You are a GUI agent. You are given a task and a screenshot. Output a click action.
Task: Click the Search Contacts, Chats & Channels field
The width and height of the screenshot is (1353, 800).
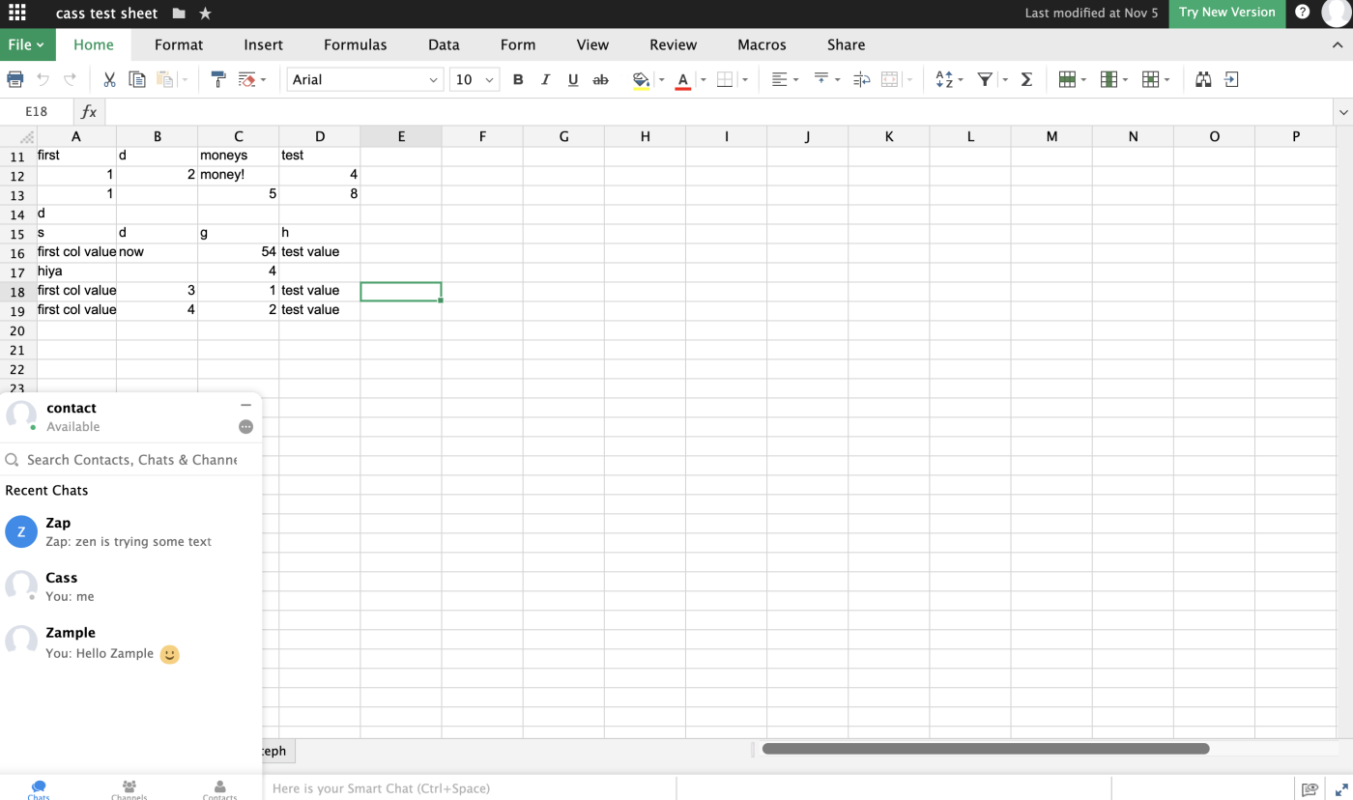pos(132,460)
